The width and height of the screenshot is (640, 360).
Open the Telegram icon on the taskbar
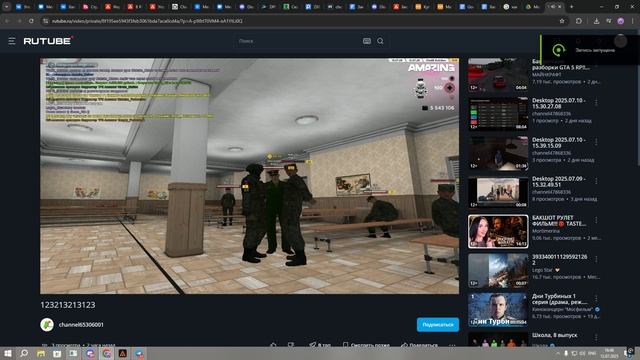pyautogui.click(x=140, y=353)
